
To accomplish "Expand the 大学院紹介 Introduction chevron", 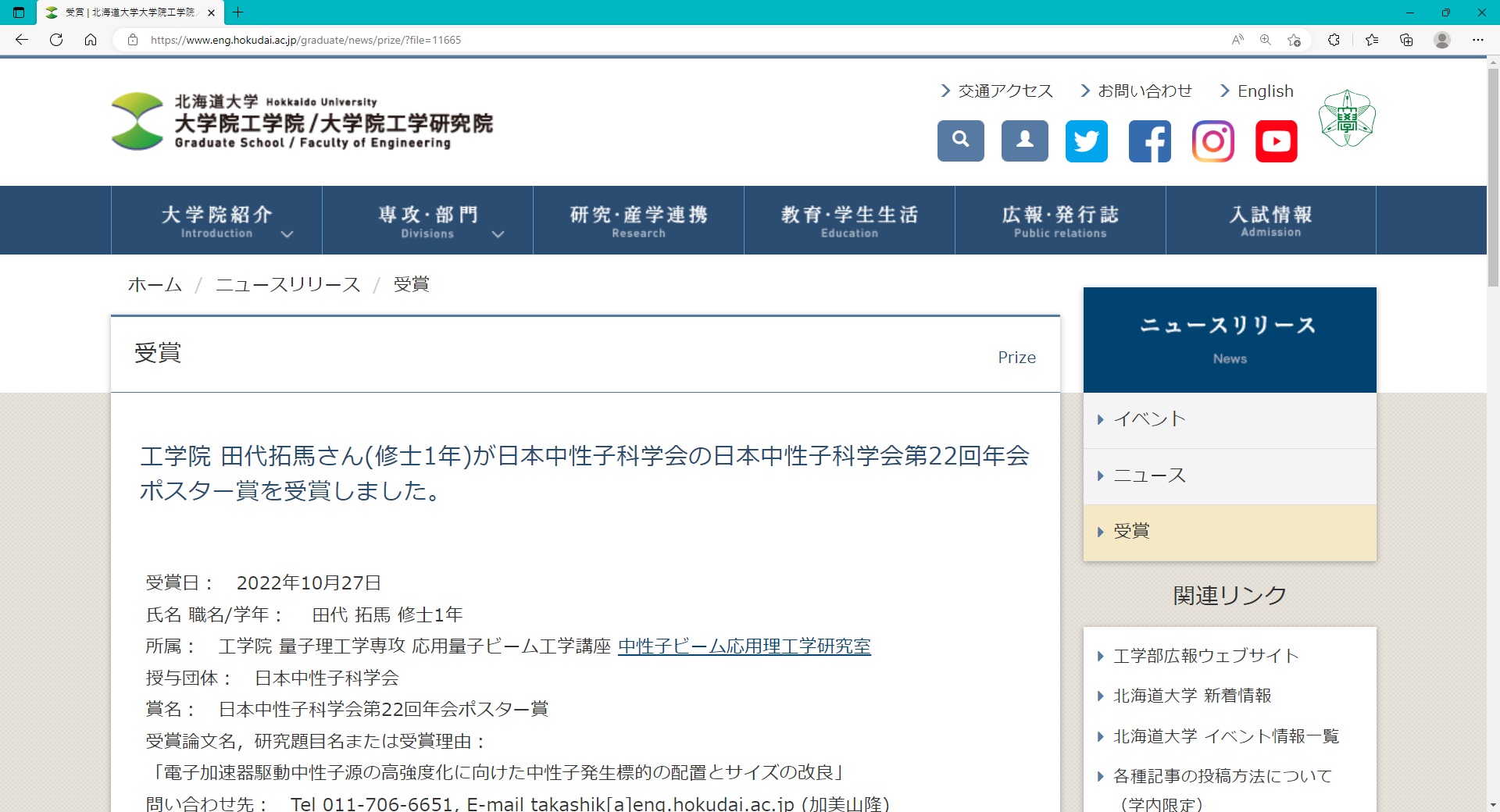I will point(287,234).
